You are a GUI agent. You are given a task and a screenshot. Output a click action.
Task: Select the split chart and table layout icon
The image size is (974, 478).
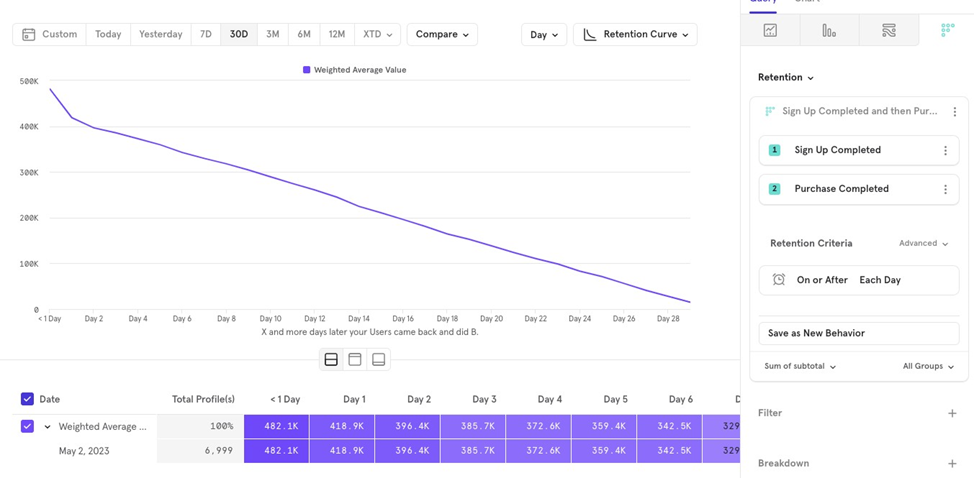[x=331, y=359]
